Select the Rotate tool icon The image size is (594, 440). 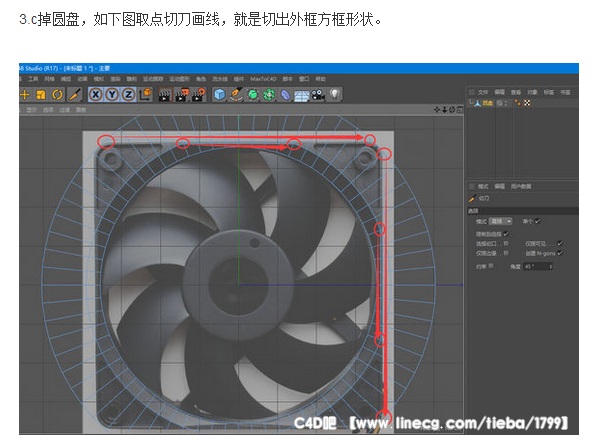58,94
